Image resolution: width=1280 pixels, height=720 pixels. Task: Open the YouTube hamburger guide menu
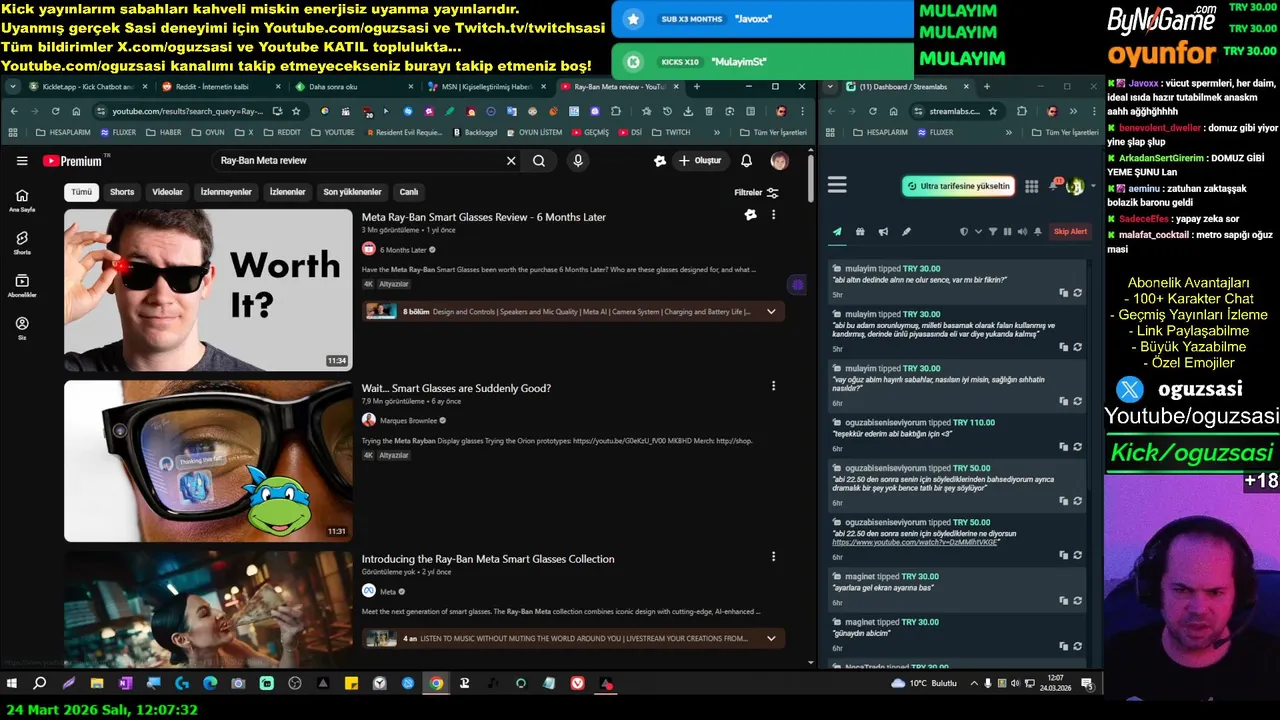22,161
